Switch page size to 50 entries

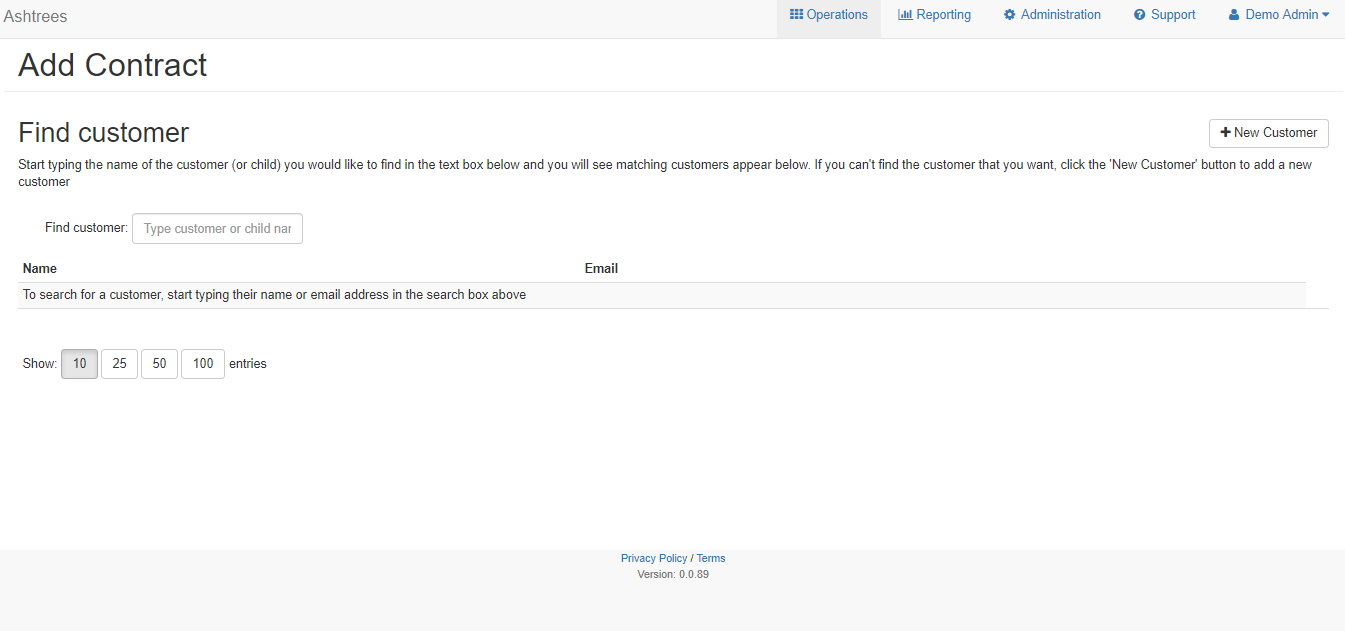159,364
